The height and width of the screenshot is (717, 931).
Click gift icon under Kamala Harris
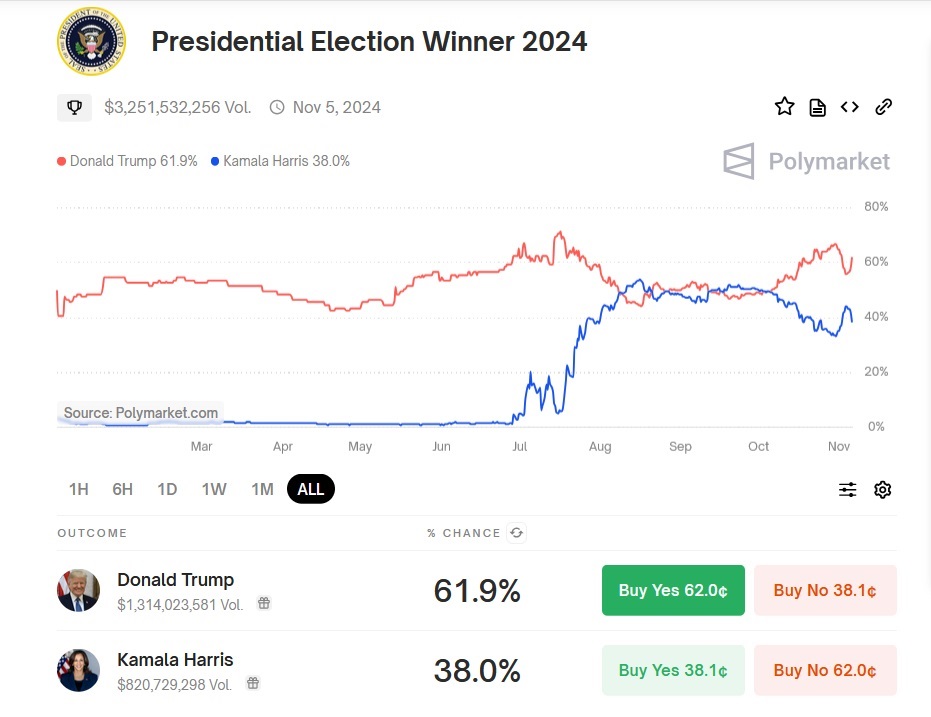click(x=253, y=684)
